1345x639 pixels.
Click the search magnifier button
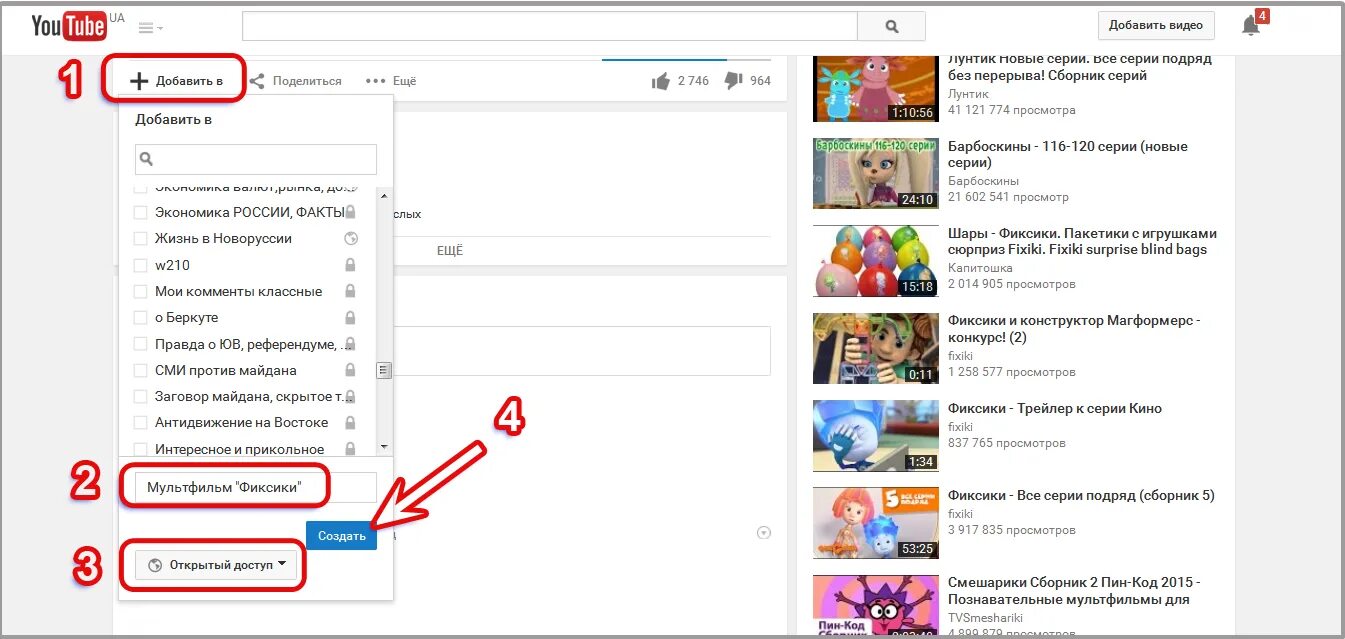(x=892, y=27)
